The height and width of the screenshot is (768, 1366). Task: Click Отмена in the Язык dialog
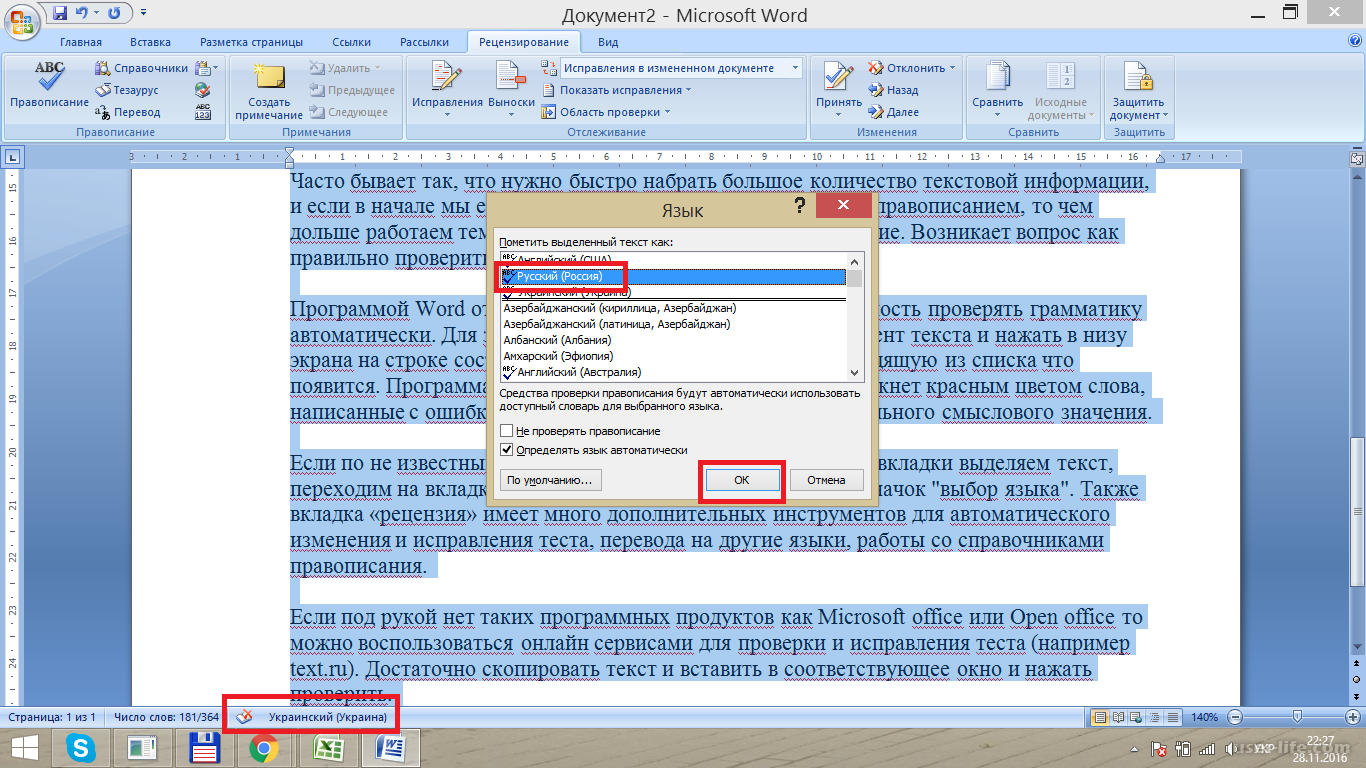click(827, 480)
